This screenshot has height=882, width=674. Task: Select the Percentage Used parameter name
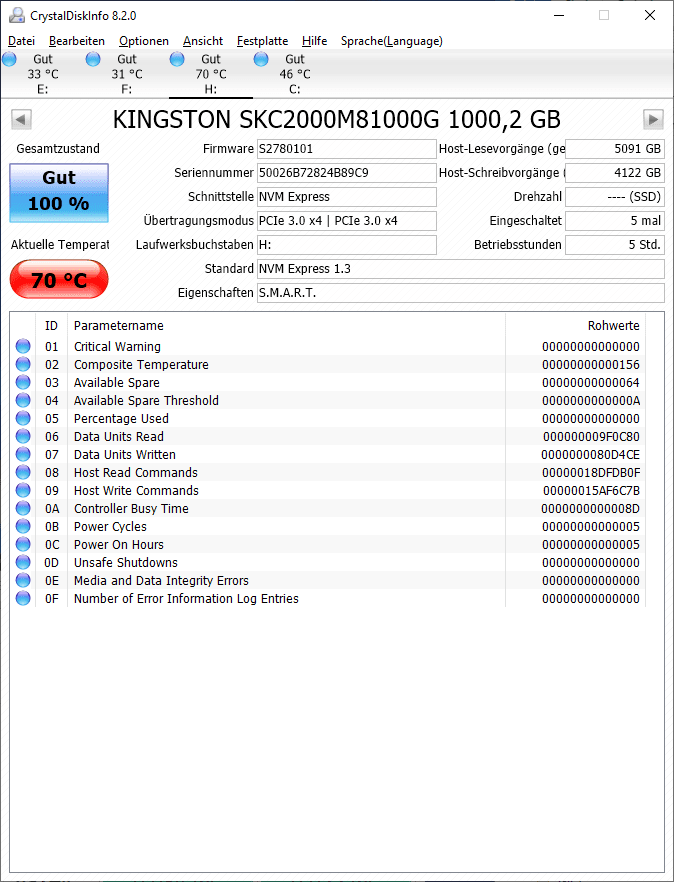tap(121, 418)
